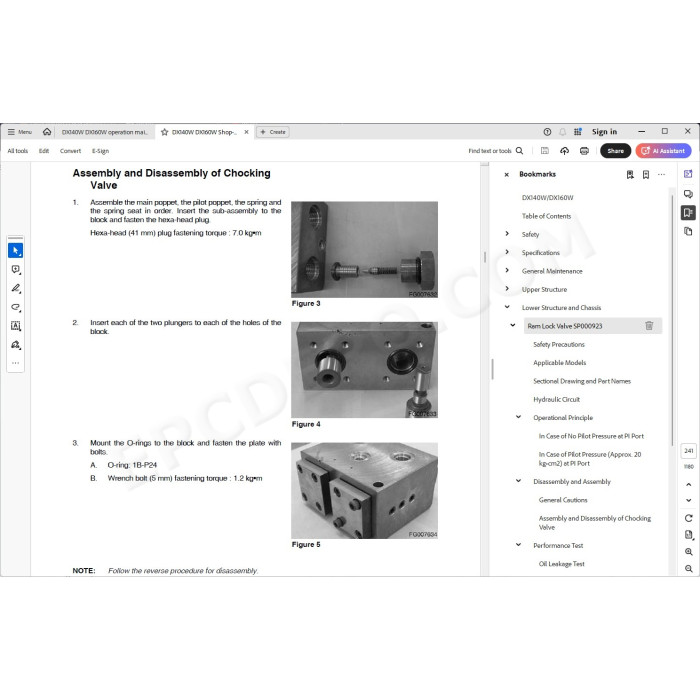Click the rotate view icon
This screenshot has height=700, width=700.
click(x=688, y=518)
